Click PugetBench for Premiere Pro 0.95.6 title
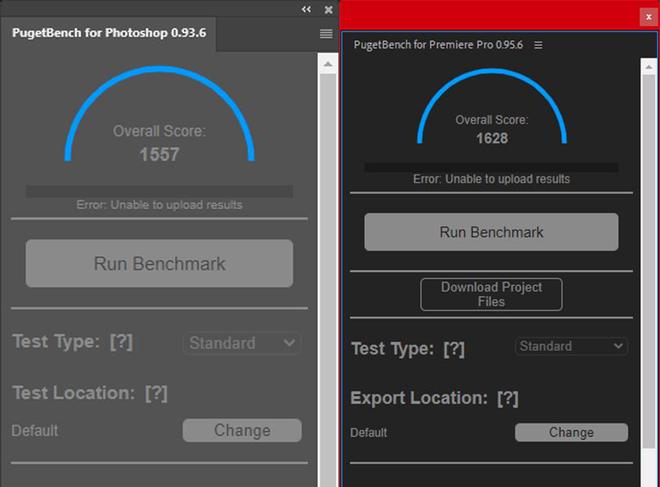Image resolution: width=660 pixels, height=487 pixels. 438,45
